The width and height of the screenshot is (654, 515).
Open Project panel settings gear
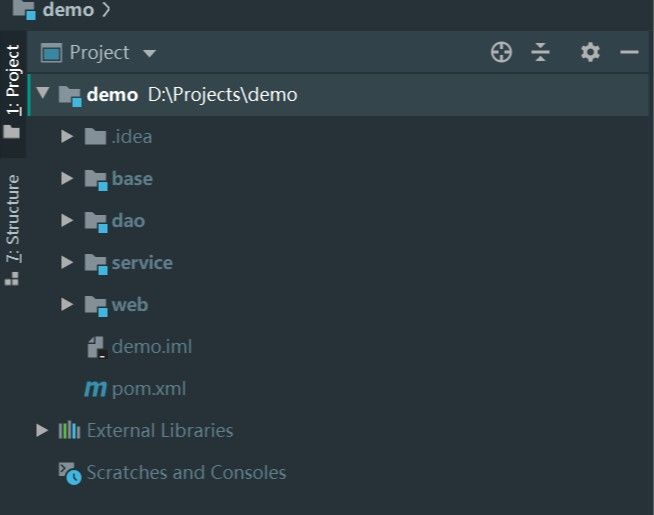[x=590, y=53]
